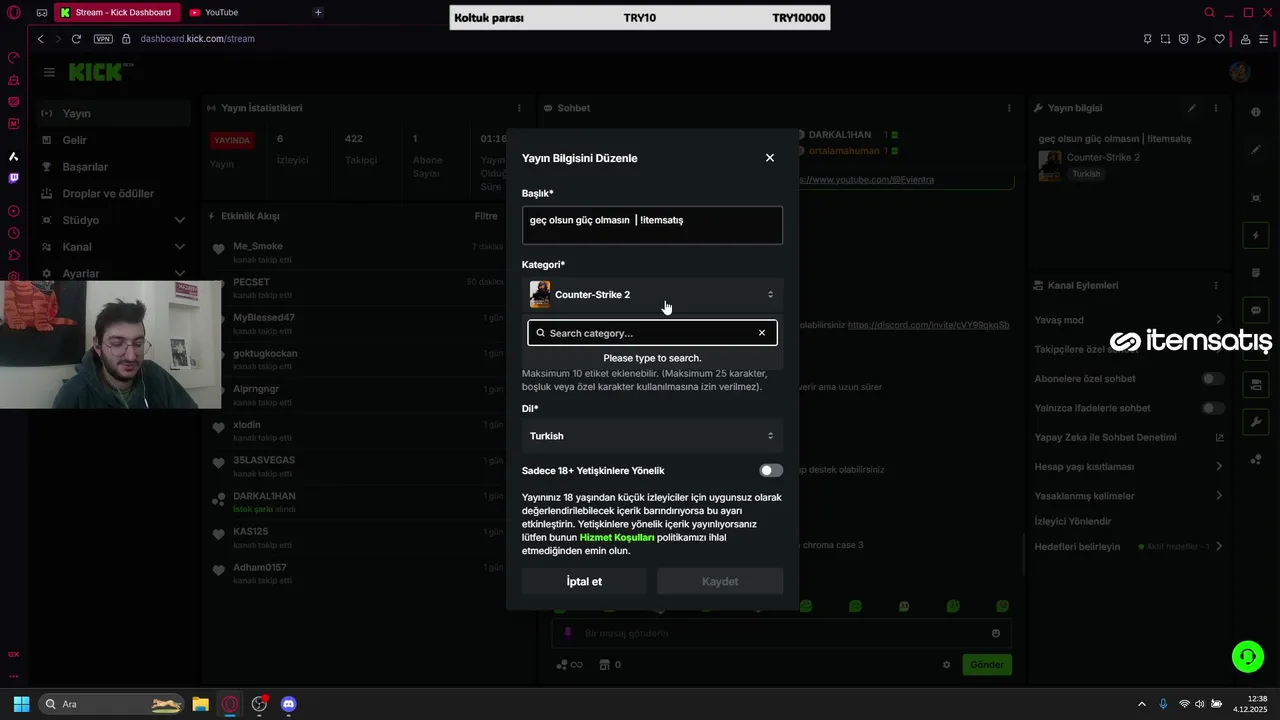The height and width of the screenshot is (720, 1280).
Task: Go back in browser history
Action: (x=40, y=39)
